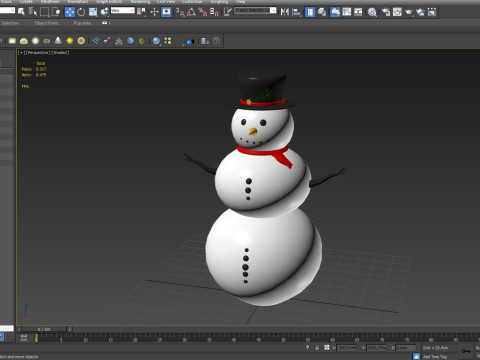This screenshot has width=480, height=360.
Task: Open the Rendering menu
Action: 140,2
